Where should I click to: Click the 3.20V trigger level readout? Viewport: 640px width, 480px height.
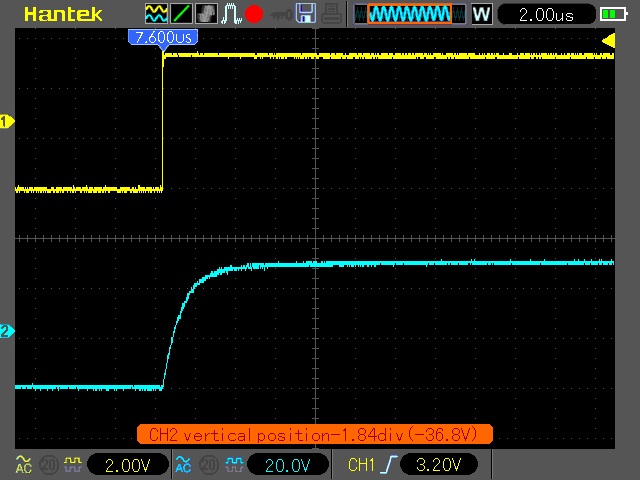439,464
